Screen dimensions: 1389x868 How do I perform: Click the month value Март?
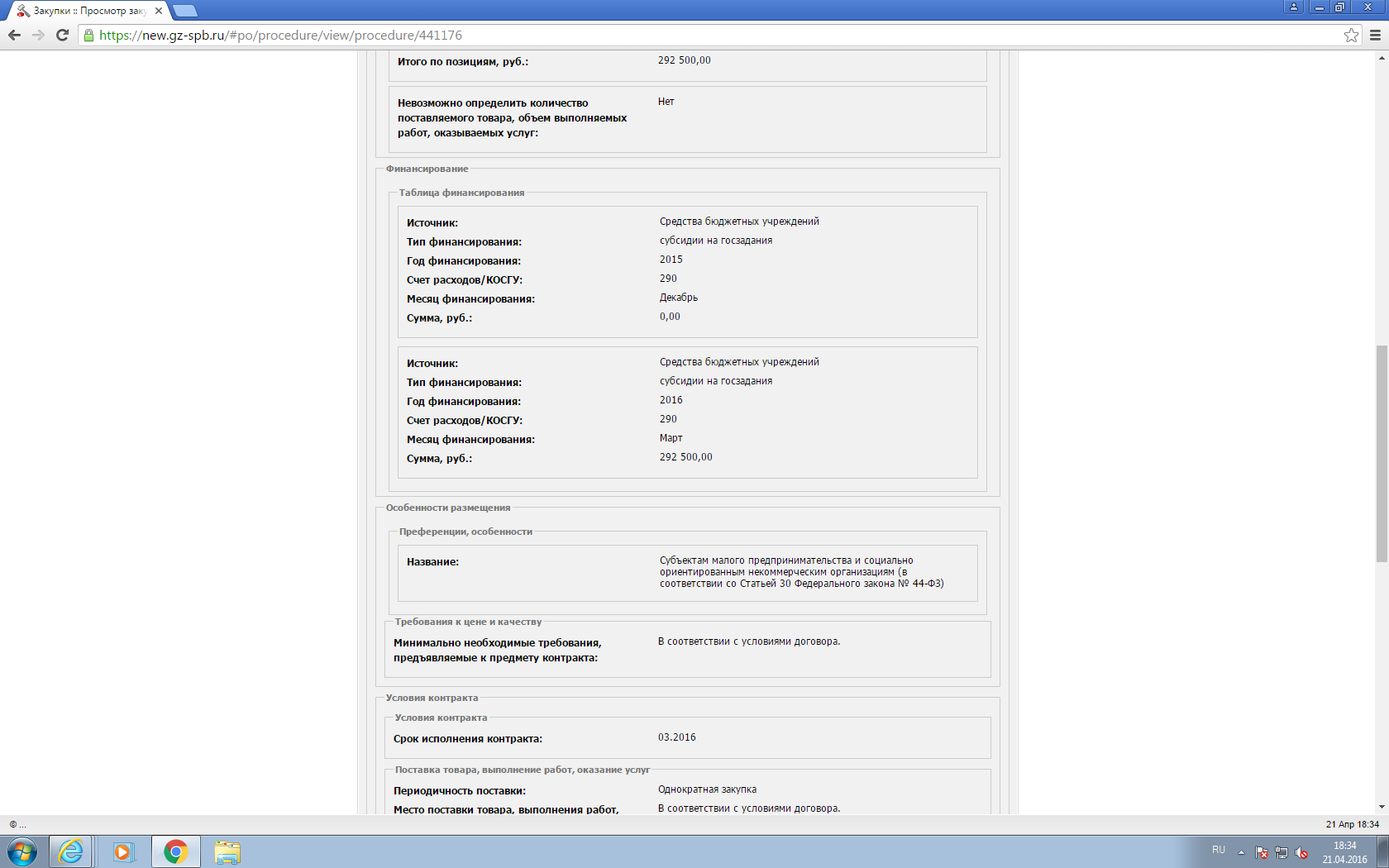click(x=671, y=438)
